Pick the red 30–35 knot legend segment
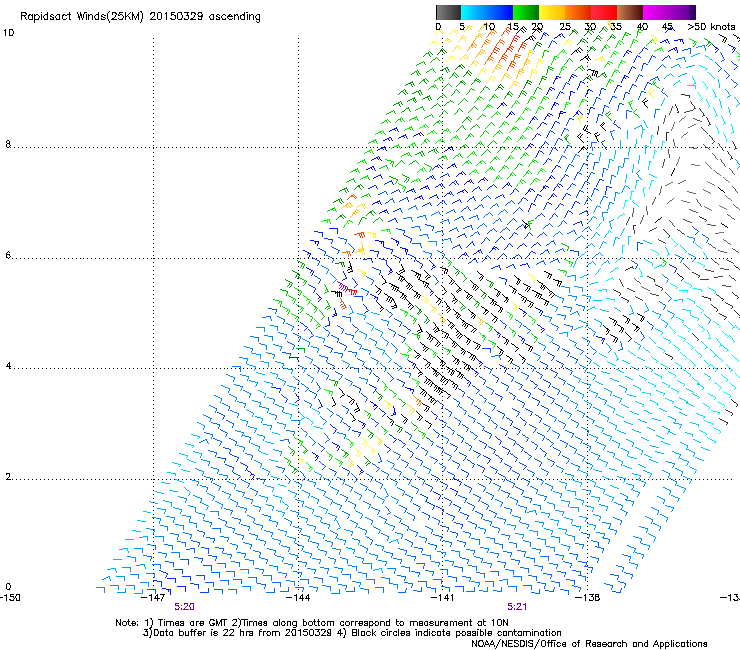Image resolution: width=740 pixels, height=650 pixels. pyautogui.click(x=604, y=12)
